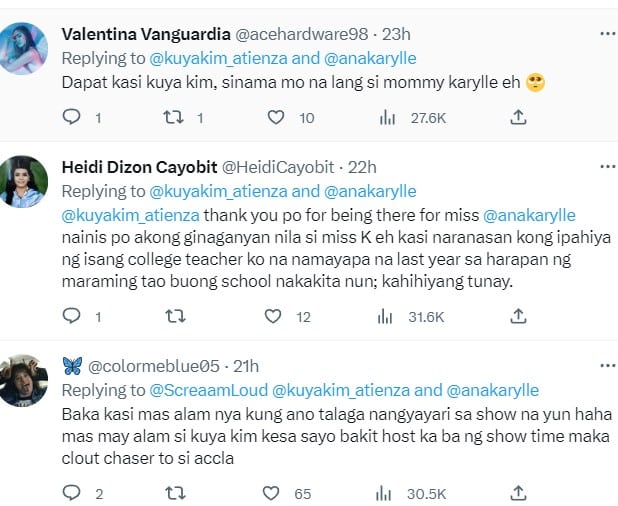The width and height of the screenshot is (618, 506).
Task: Share Valentina Vanguardia's tweet
Action: pos(518,118)
